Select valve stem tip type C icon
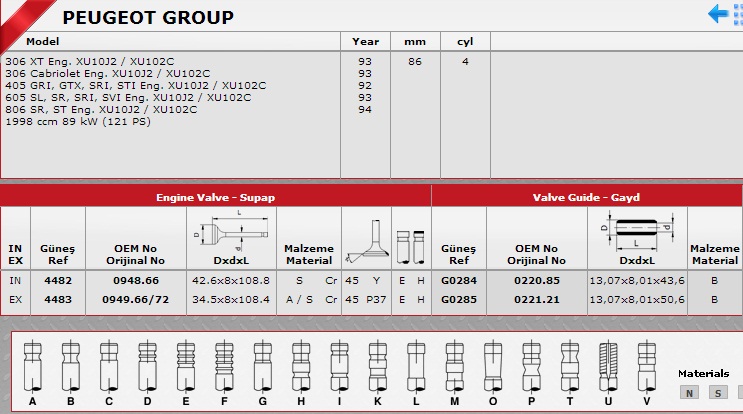743x414 pixels. tap(109, 366)
